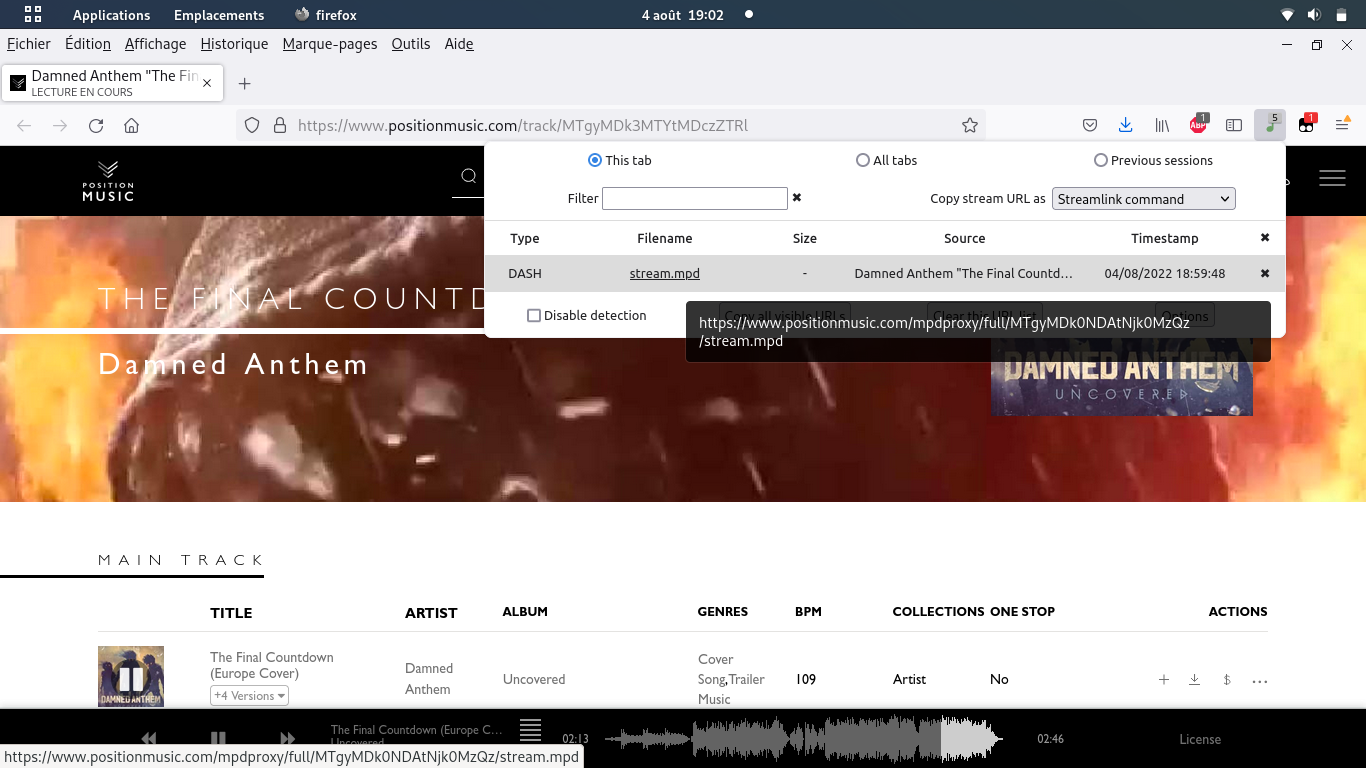Remove the stream.mpd row entry
This screenshot has height=768, width=1366.
[x=1265, y=273]
